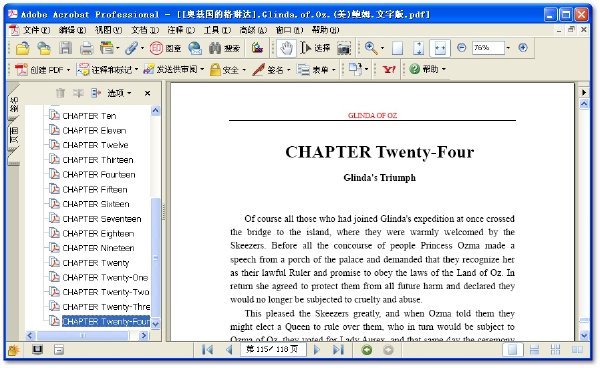Open the View menu
The width and height of the screenshot is (600, 368).
point(108,30)
